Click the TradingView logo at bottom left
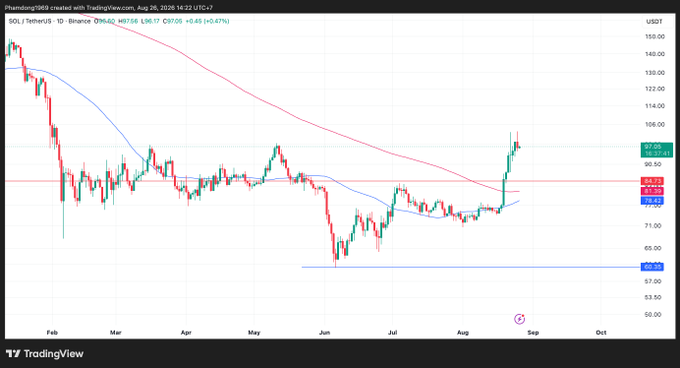Screen dimensions: 680x368 coord(45,354)
